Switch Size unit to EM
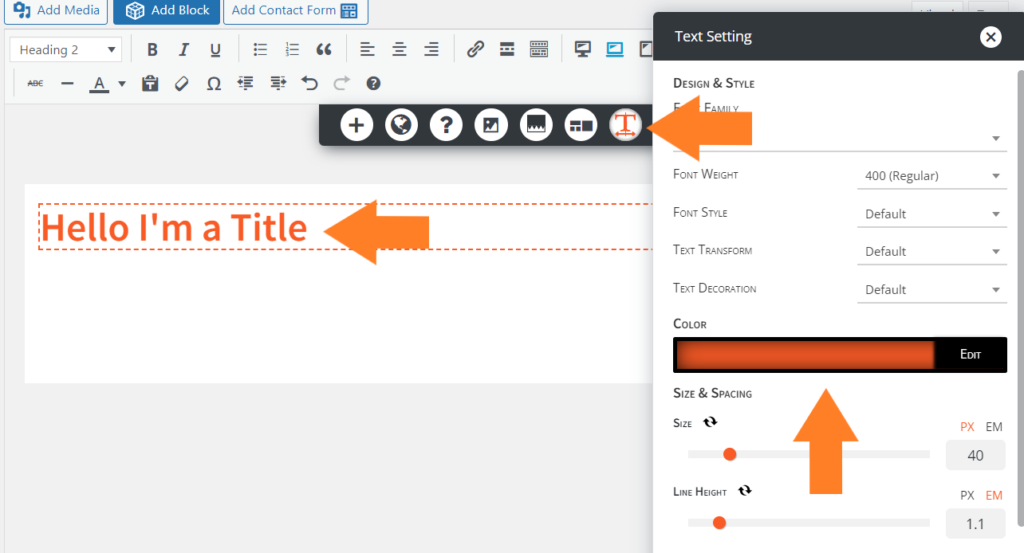 point(994,427)
